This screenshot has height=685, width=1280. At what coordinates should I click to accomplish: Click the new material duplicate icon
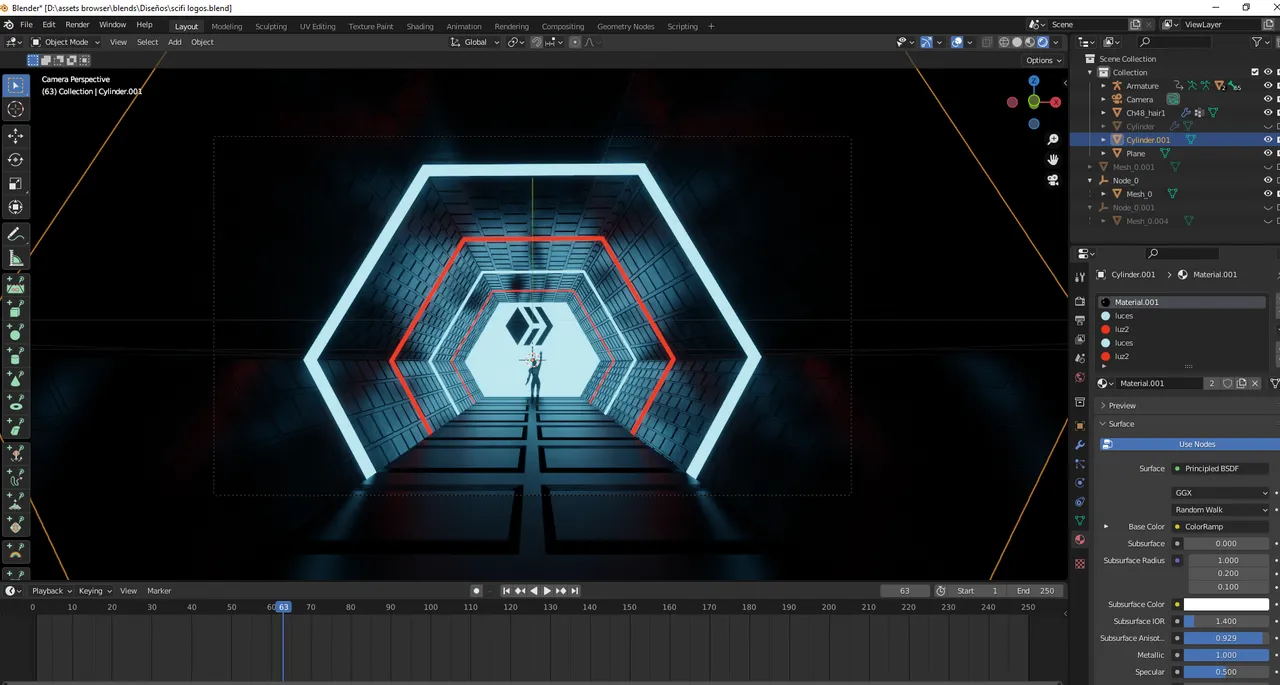click(x=1241, y=383)
